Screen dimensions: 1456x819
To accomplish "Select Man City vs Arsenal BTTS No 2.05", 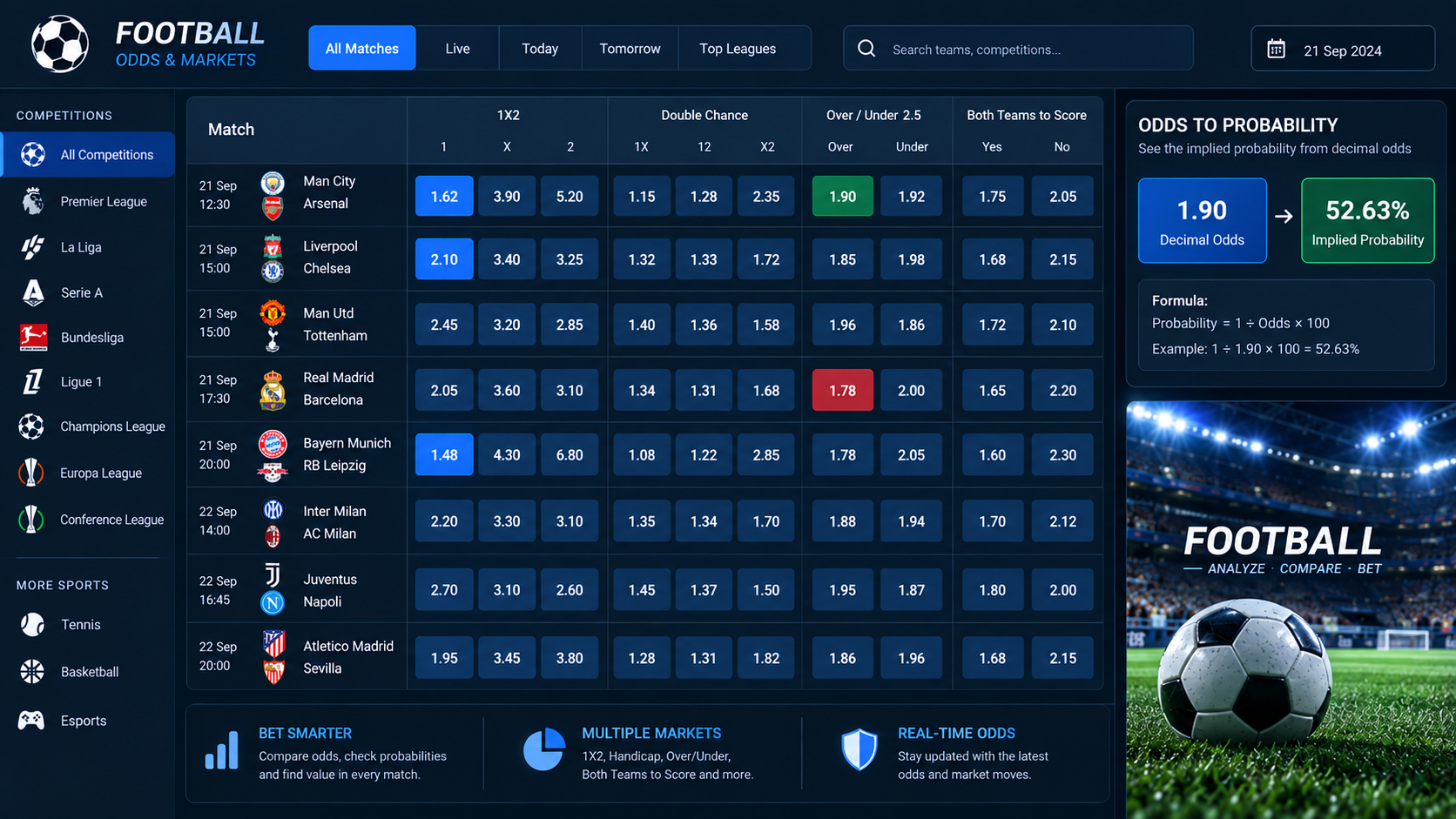I will coord(1062,196).
